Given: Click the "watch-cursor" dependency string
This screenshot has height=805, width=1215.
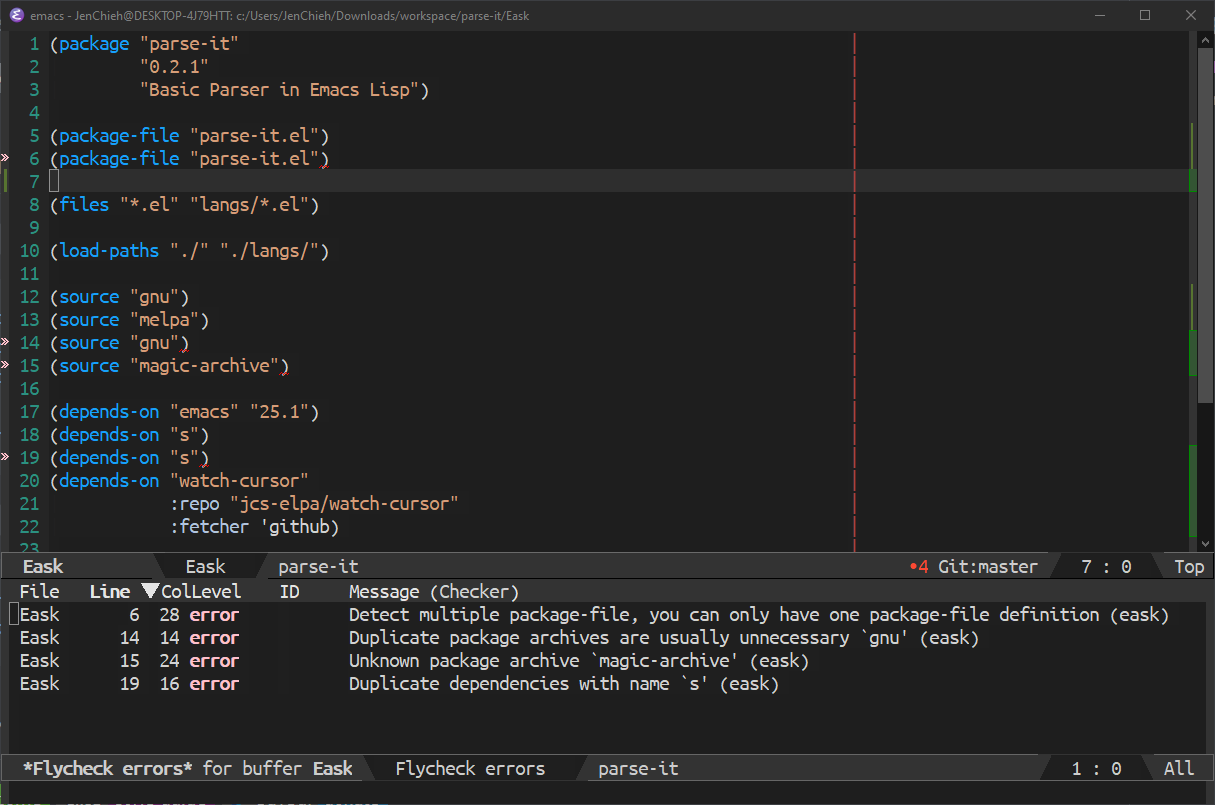Looking at the screenshot, I should [x=240, y=481].
